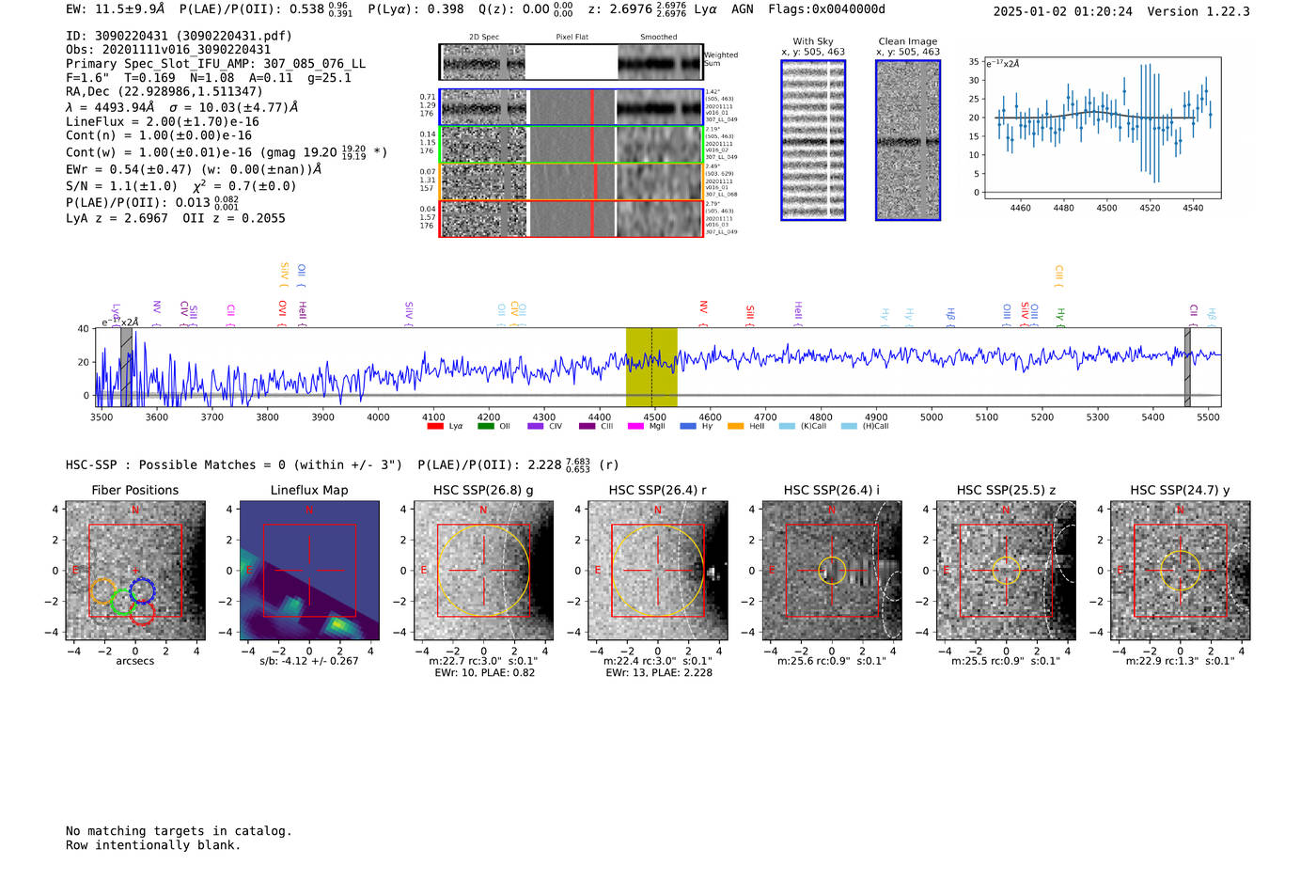
Task: Open the Lineflux Map image
Action: click(x=309, y=571)
